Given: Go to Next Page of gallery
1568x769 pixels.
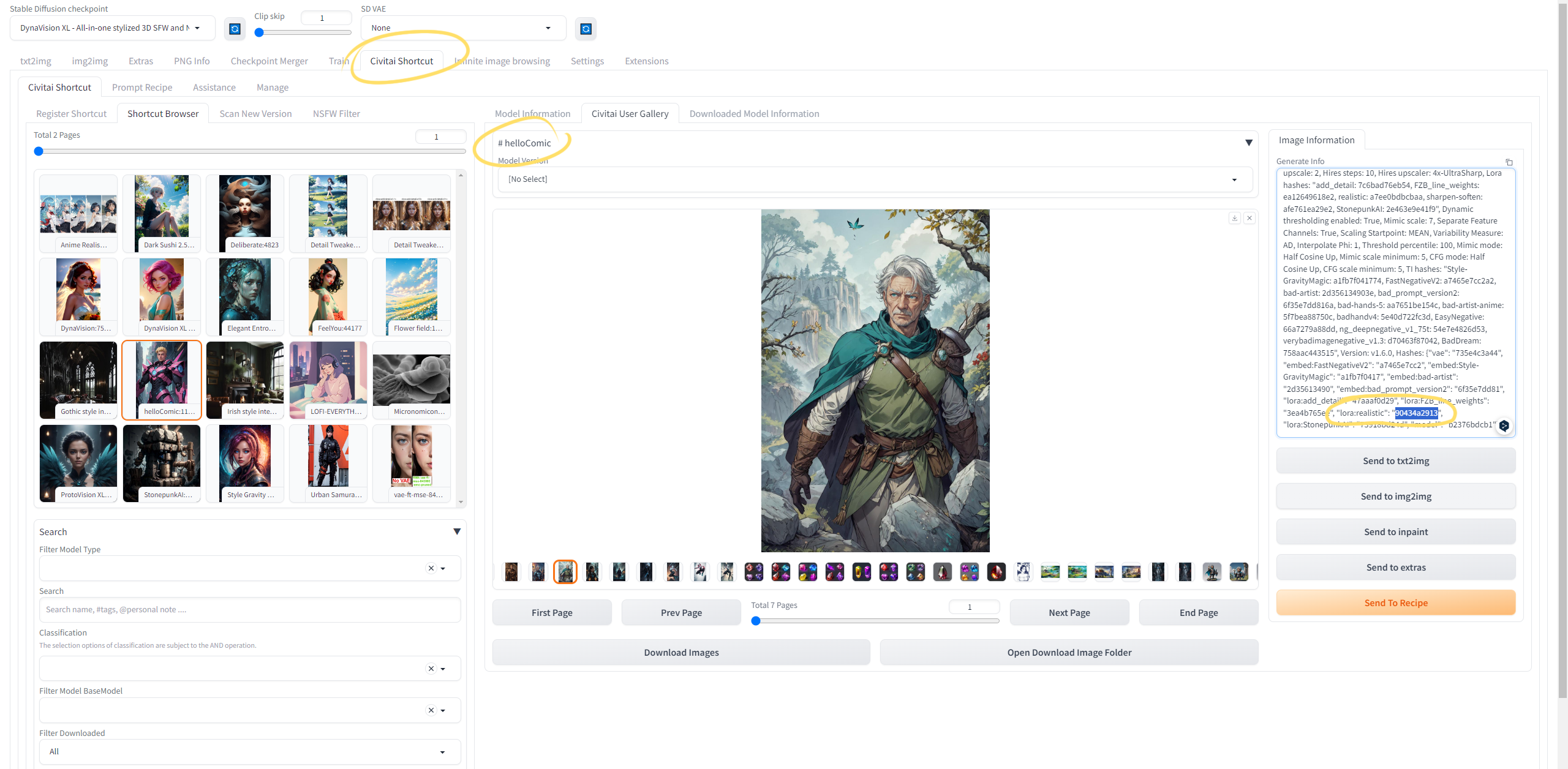Looking at the screenshot, I should (x=1069, y=612).
